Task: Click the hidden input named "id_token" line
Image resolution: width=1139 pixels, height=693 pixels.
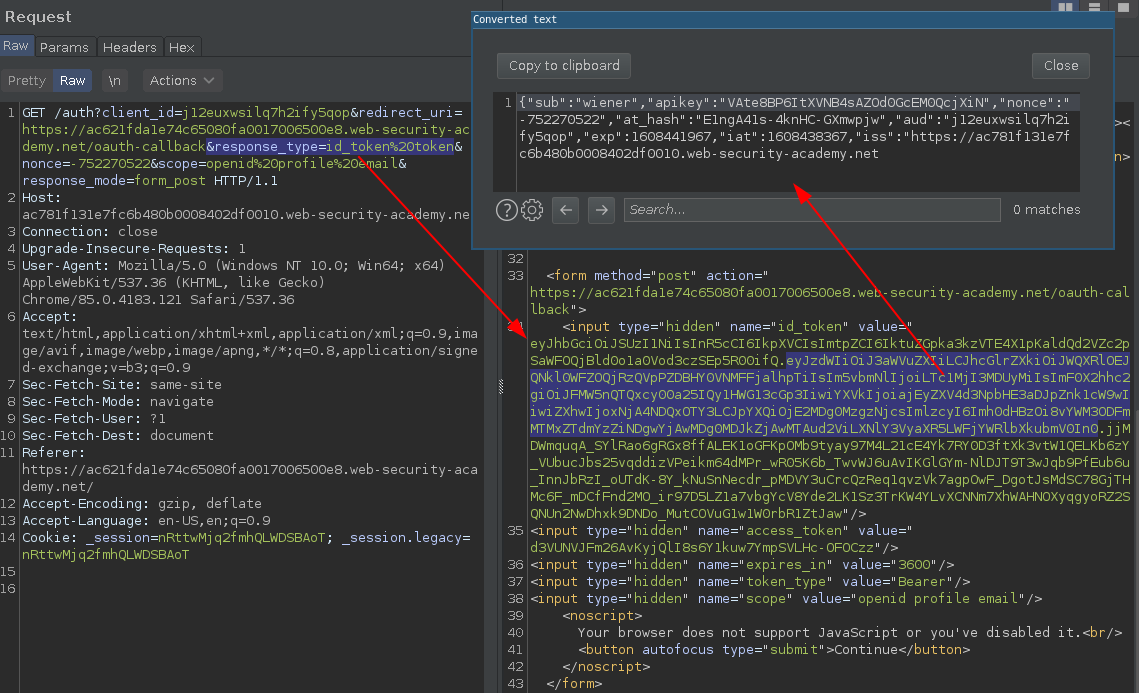Action: point(737,327)
